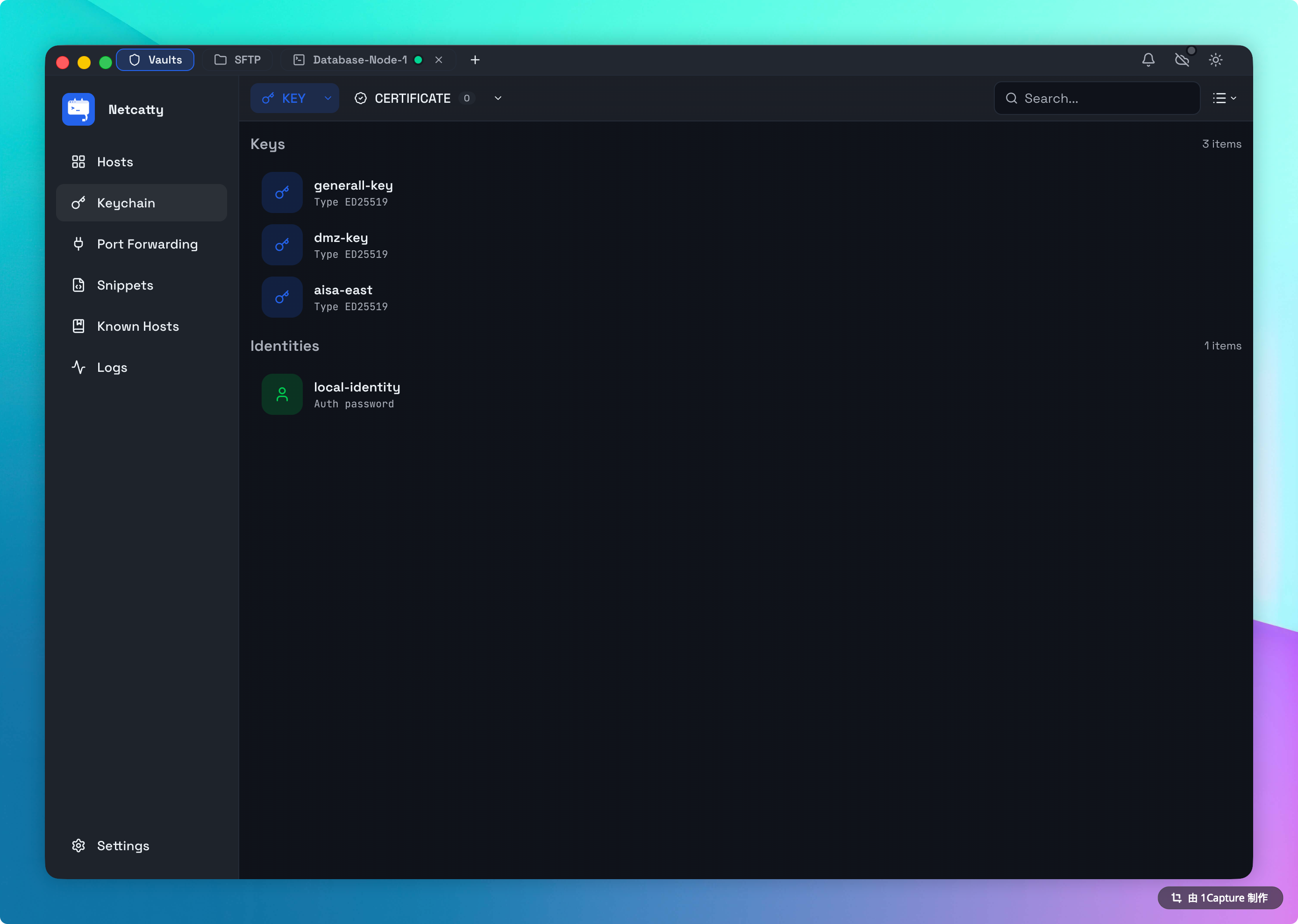
Task: Click the cloud sync off icon
Action: [1181, 60]
